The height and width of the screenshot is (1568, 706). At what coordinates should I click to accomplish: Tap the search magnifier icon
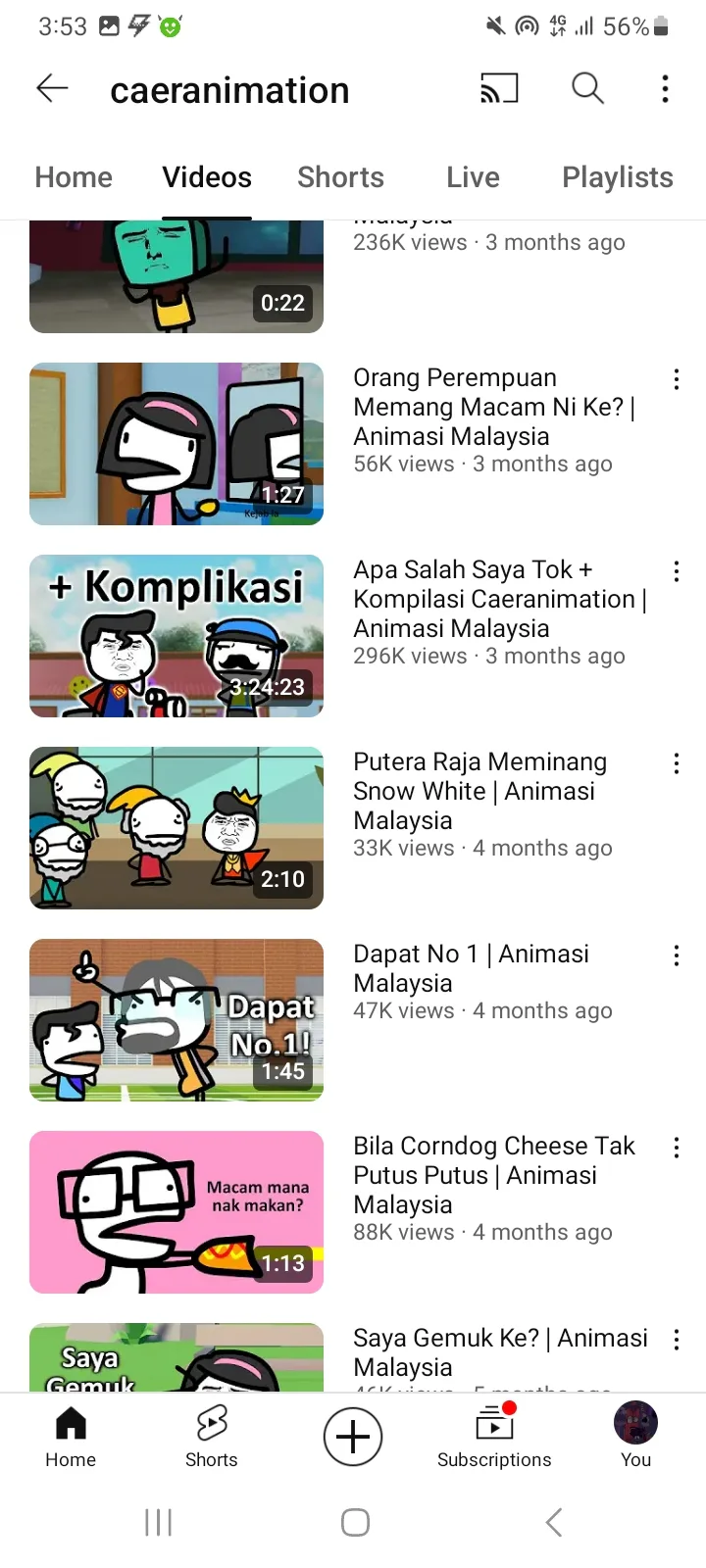pos(587,89)
